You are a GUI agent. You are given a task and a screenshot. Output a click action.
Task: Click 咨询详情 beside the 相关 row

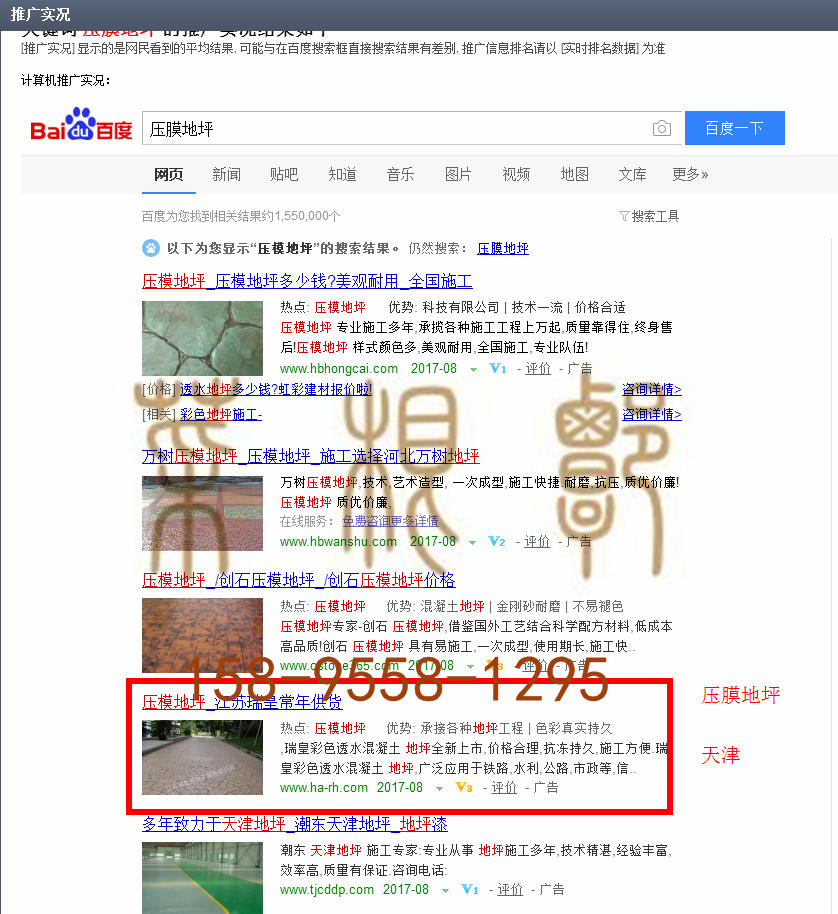[x=652, y=414]
